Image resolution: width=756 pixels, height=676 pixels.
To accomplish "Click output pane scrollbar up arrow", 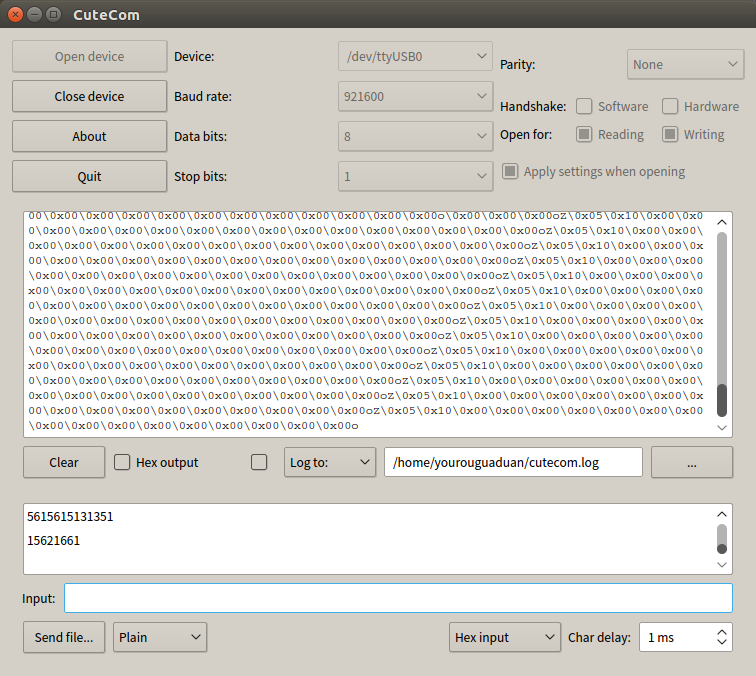I will 722,222.
